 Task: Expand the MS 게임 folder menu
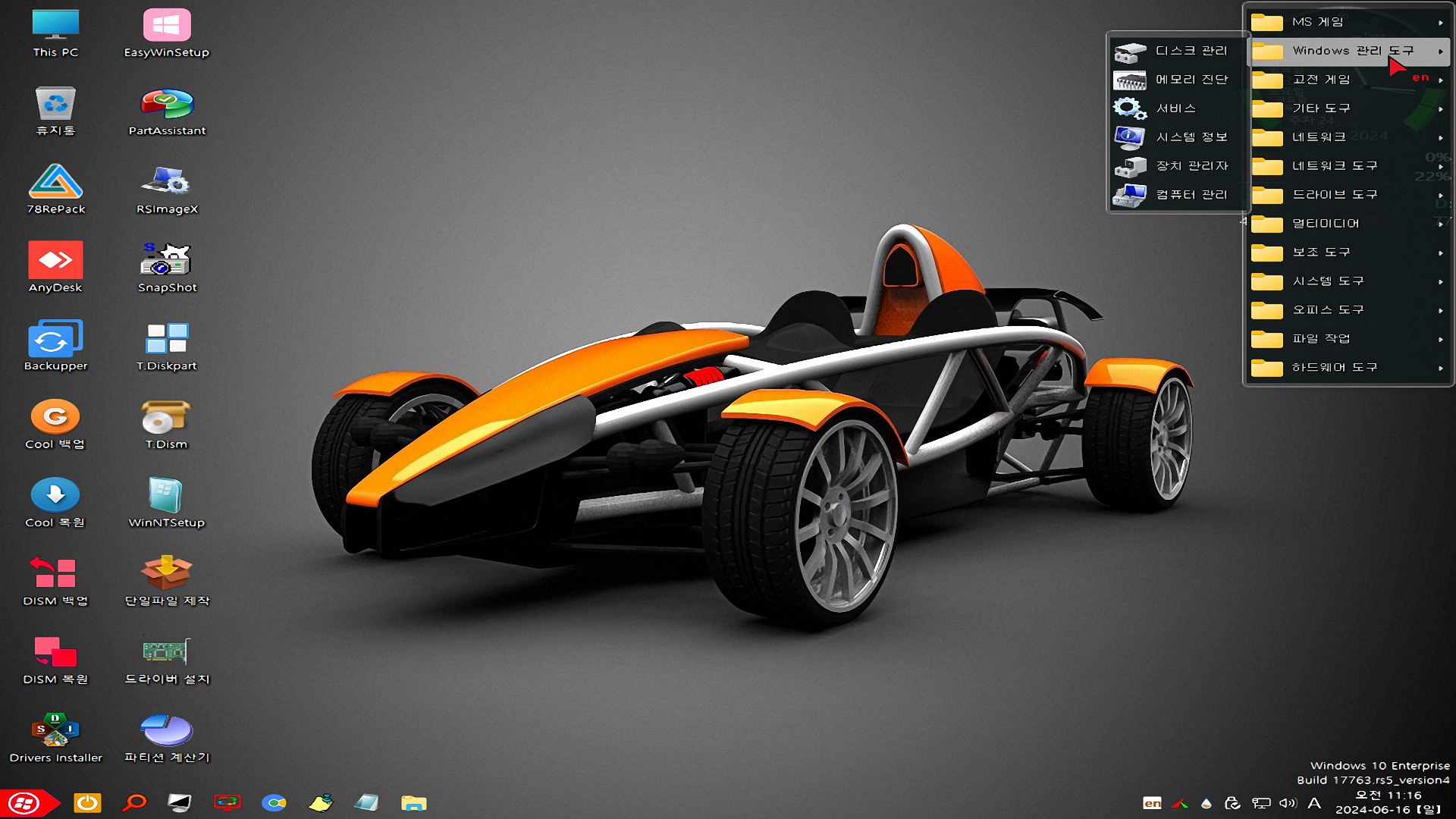(1348, 22)
